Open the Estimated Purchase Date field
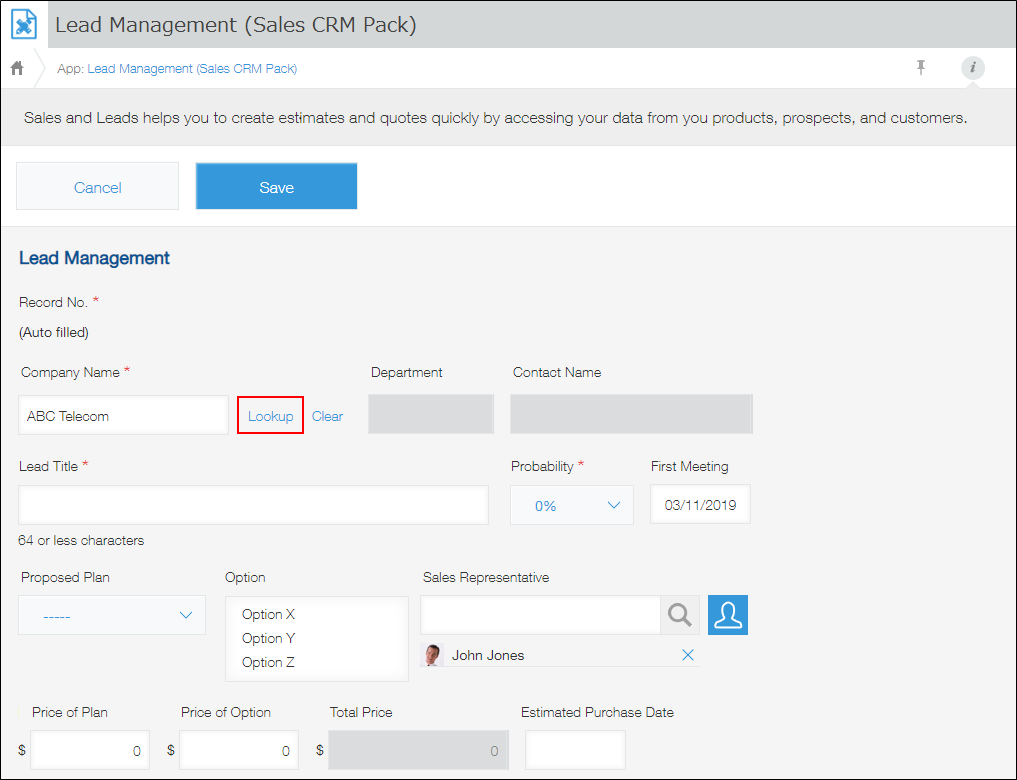Screen dimensions: 1017x780 [575, 750]
